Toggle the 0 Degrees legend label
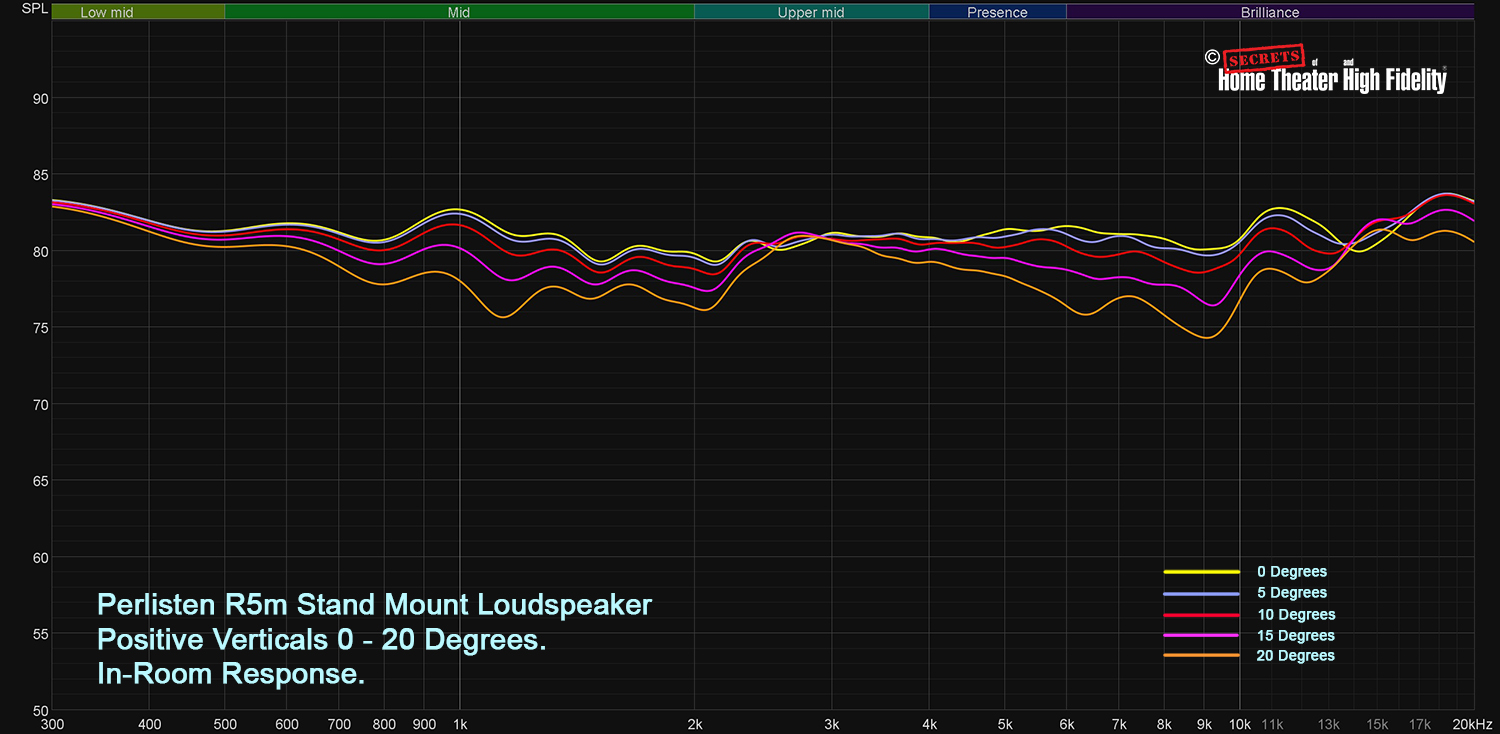 pyautogui.click(x=1291, y=572)
